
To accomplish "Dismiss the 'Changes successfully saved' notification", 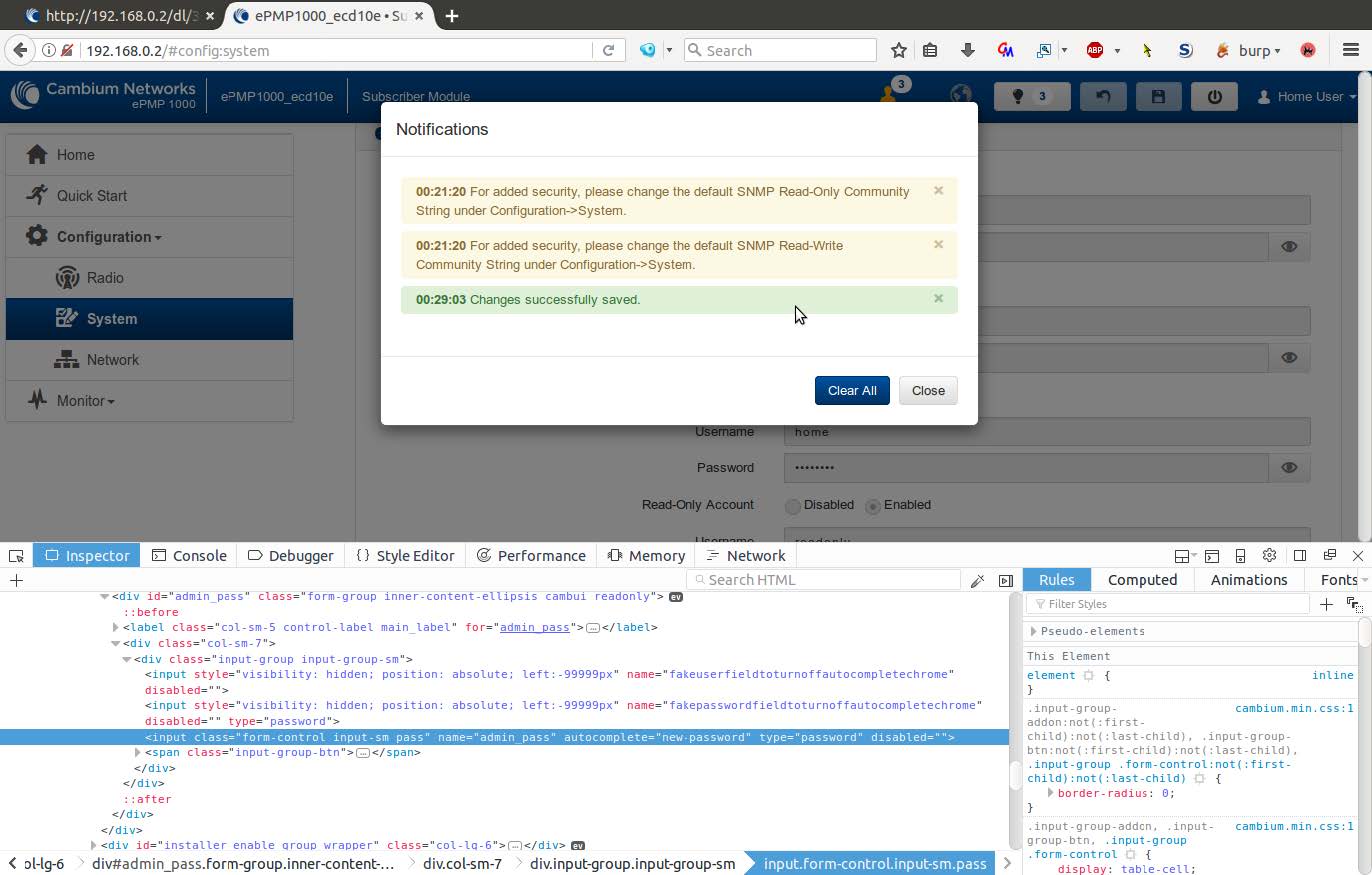I will pos(938,298).
